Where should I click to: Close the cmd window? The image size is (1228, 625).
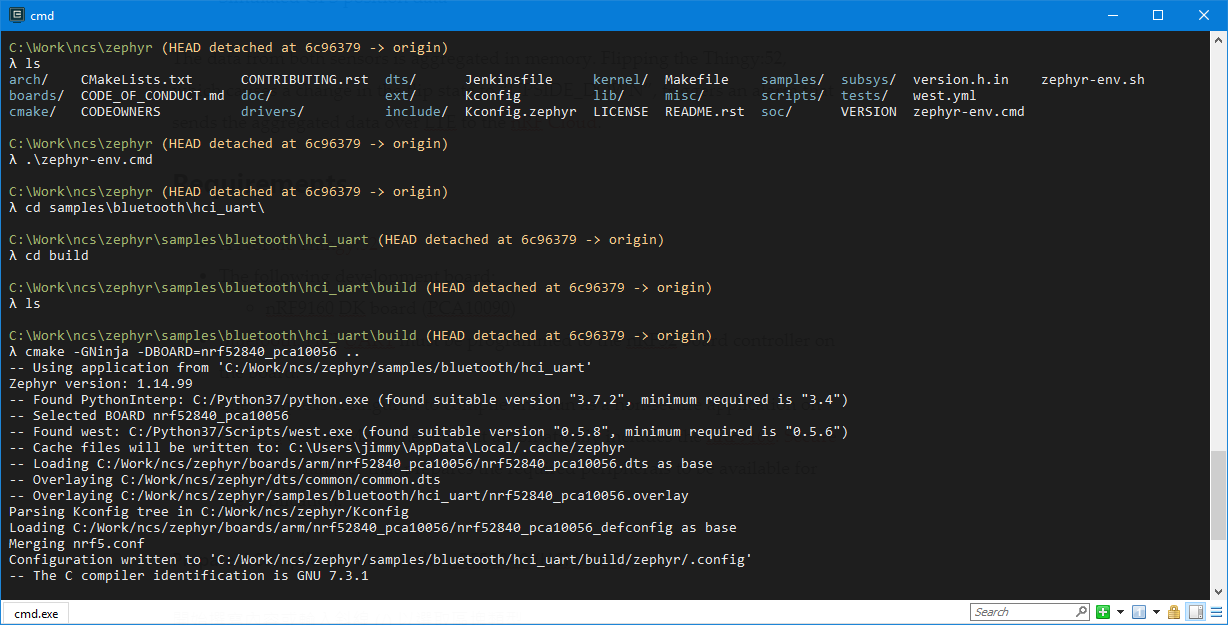pyautogui.click(x=1204, y=15)
